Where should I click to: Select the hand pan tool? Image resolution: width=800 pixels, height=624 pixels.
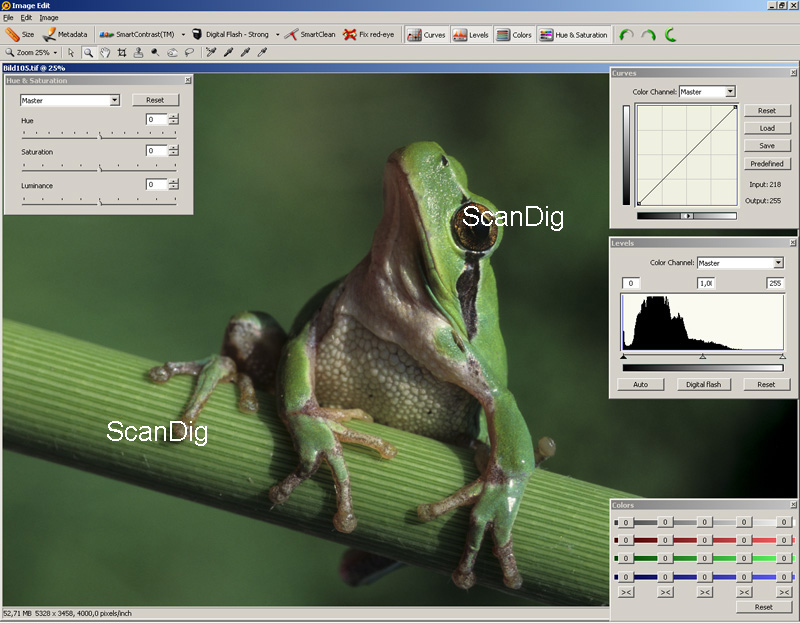click(x=105, y=53)
